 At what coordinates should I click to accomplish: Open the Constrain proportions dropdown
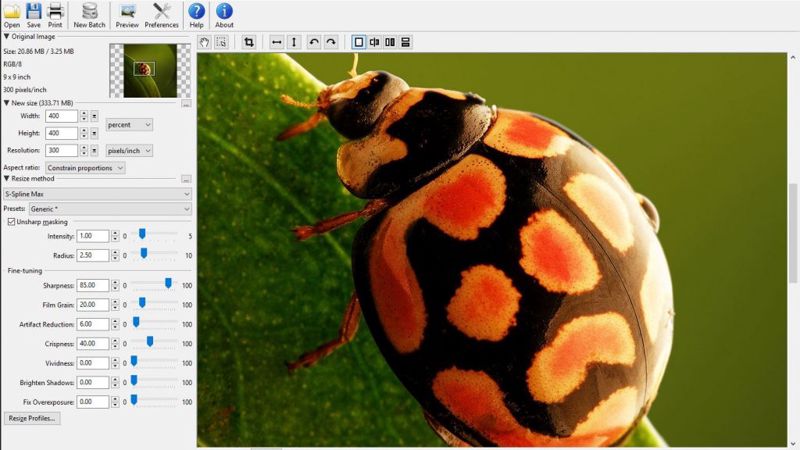click(x=85, y=168)
